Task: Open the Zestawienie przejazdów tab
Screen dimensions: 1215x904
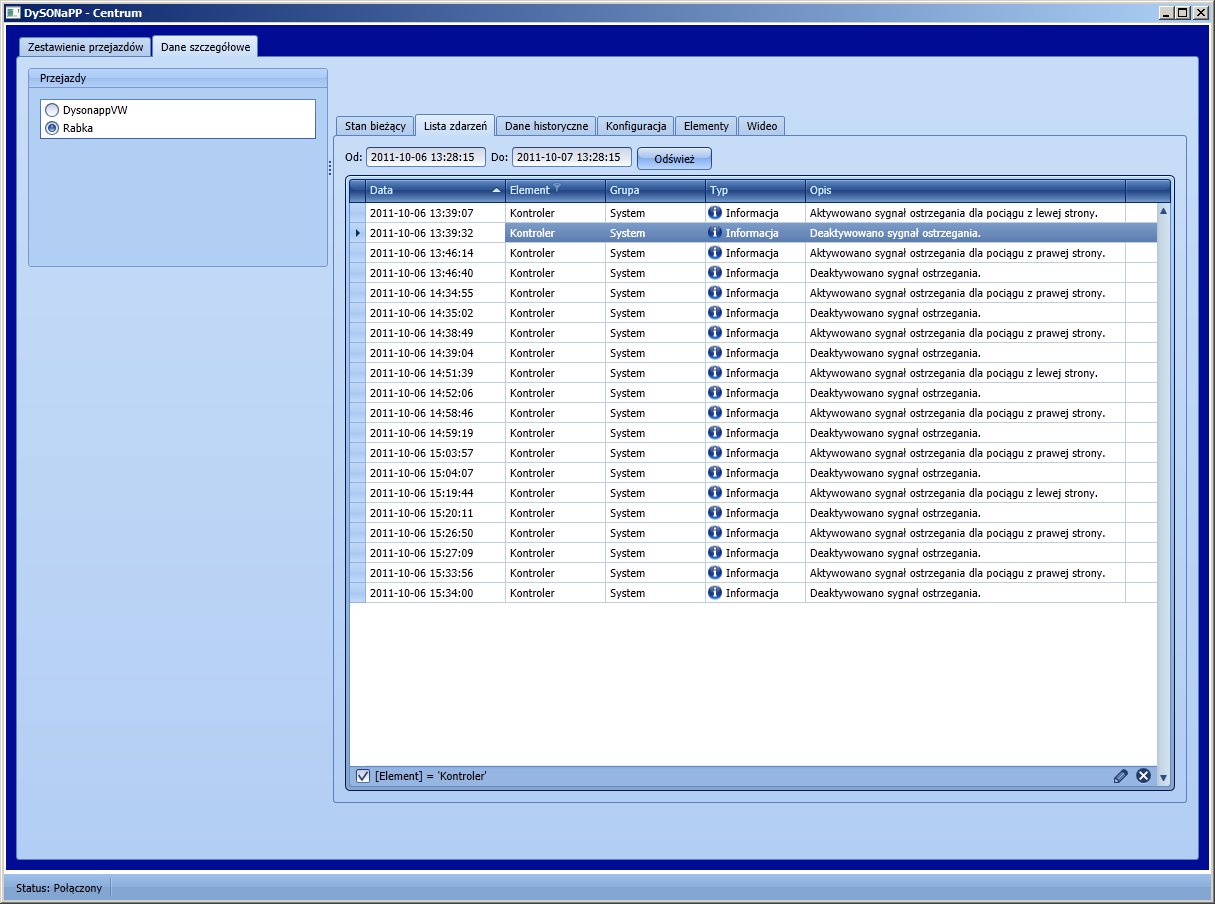Action: [85, 47]
